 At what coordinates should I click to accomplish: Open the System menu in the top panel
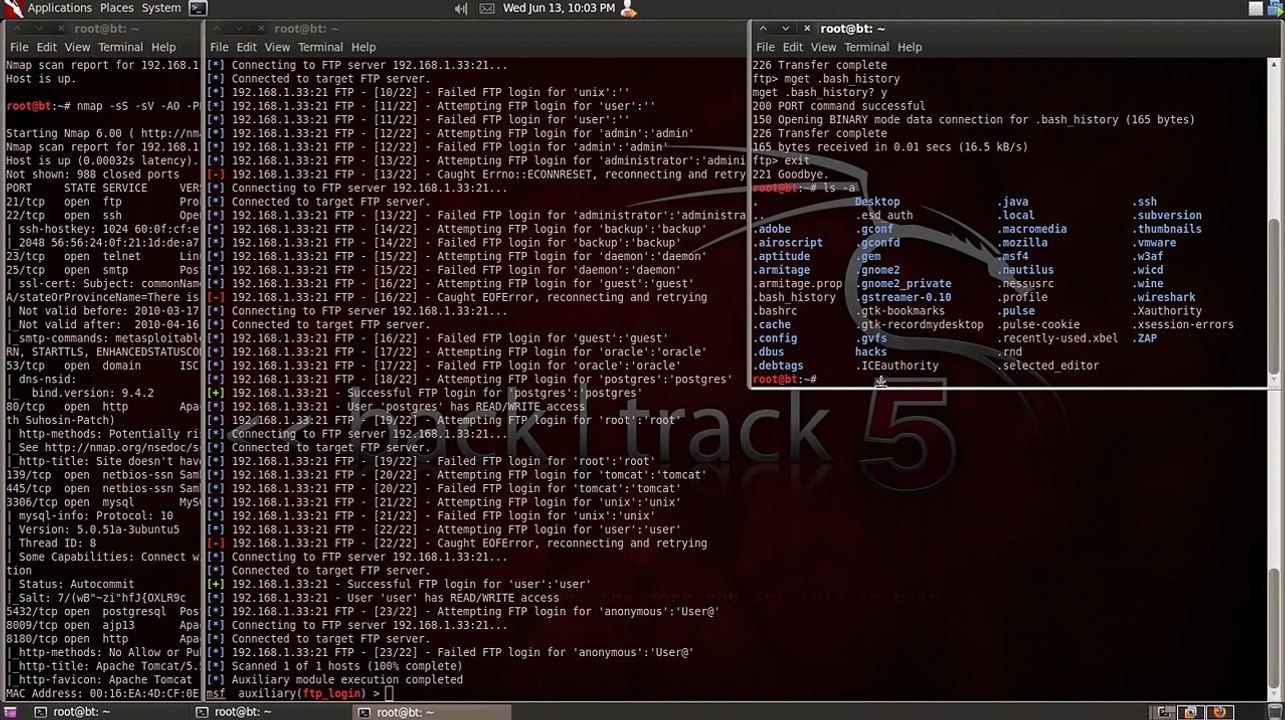point(161,8)
